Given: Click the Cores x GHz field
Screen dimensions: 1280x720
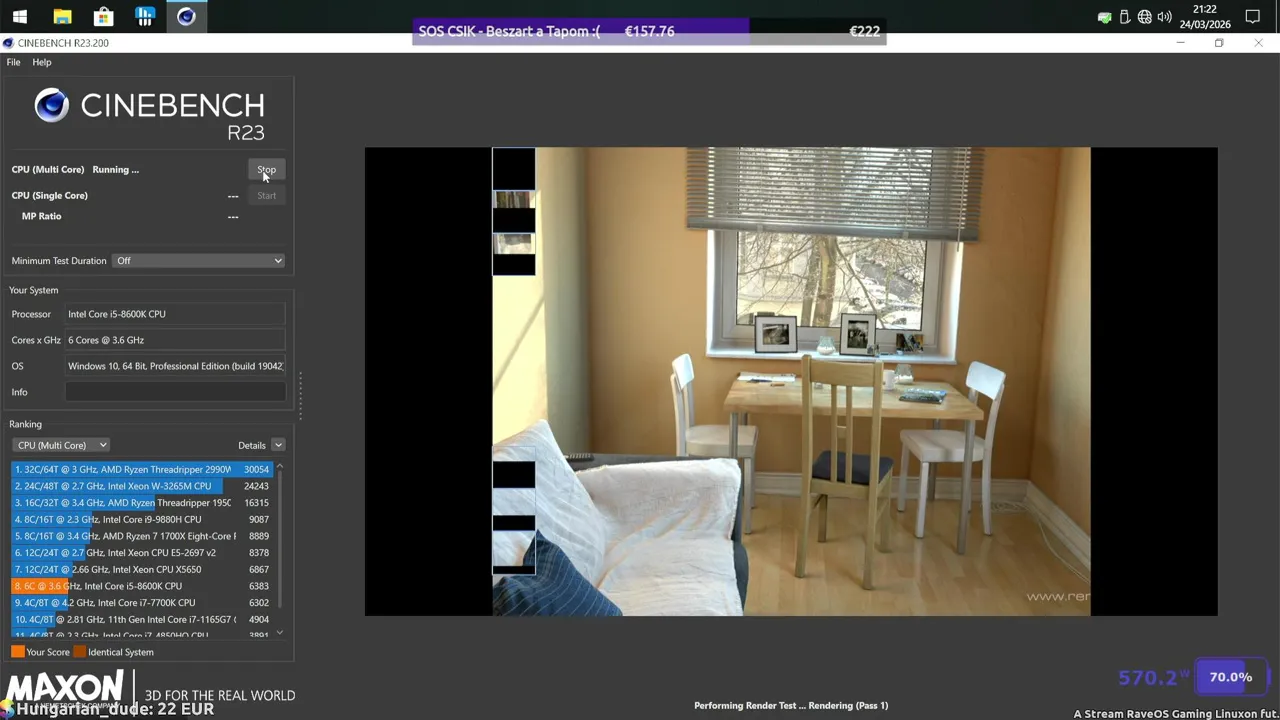Looking at the screenshot, I should (x=175, y=340).
